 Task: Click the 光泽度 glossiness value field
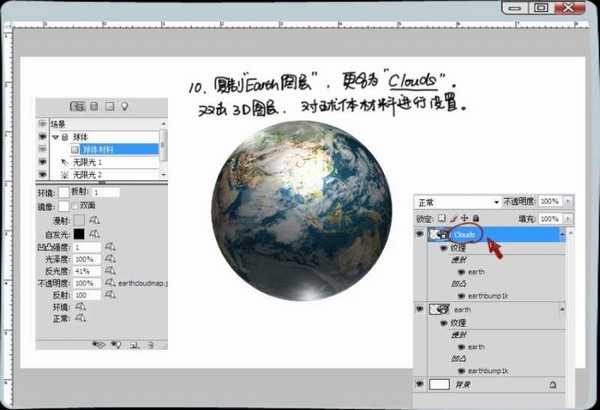86,259
